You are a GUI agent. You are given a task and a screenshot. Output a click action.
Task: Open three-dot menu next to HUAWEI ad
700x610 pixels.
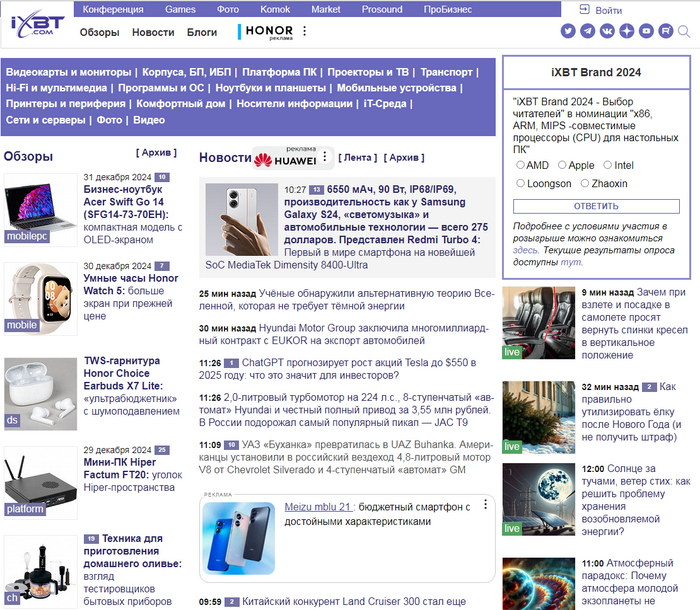325,156
